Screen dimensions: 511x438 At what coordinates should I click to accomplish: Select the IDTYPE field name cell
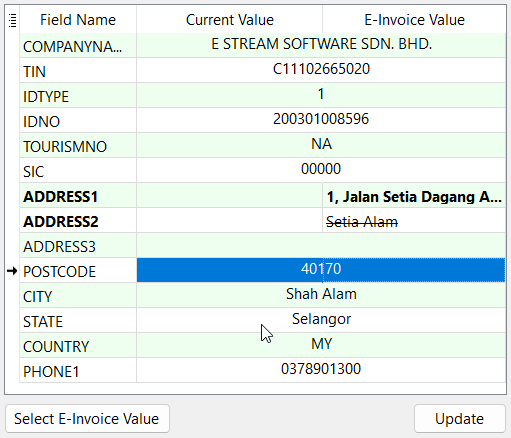click(78, 95)
